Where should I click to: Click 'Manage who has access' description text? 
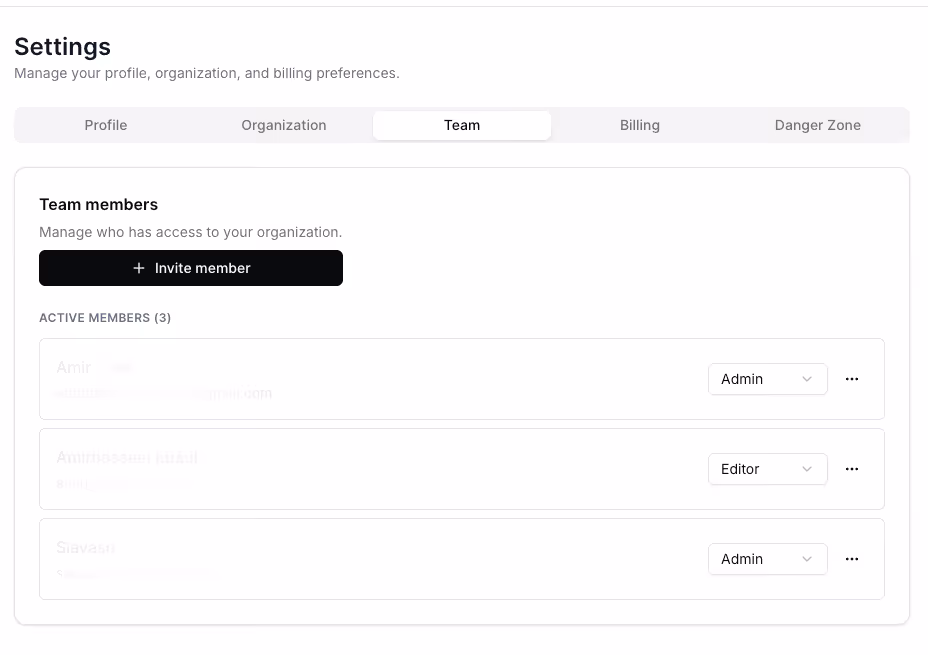(191, 232)
